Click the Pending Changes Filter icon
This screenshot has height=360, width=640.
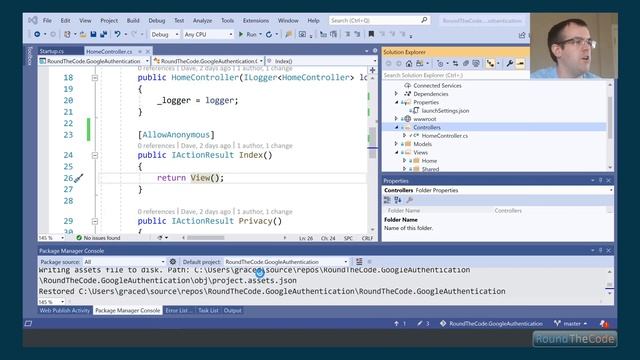coord(440,64)
